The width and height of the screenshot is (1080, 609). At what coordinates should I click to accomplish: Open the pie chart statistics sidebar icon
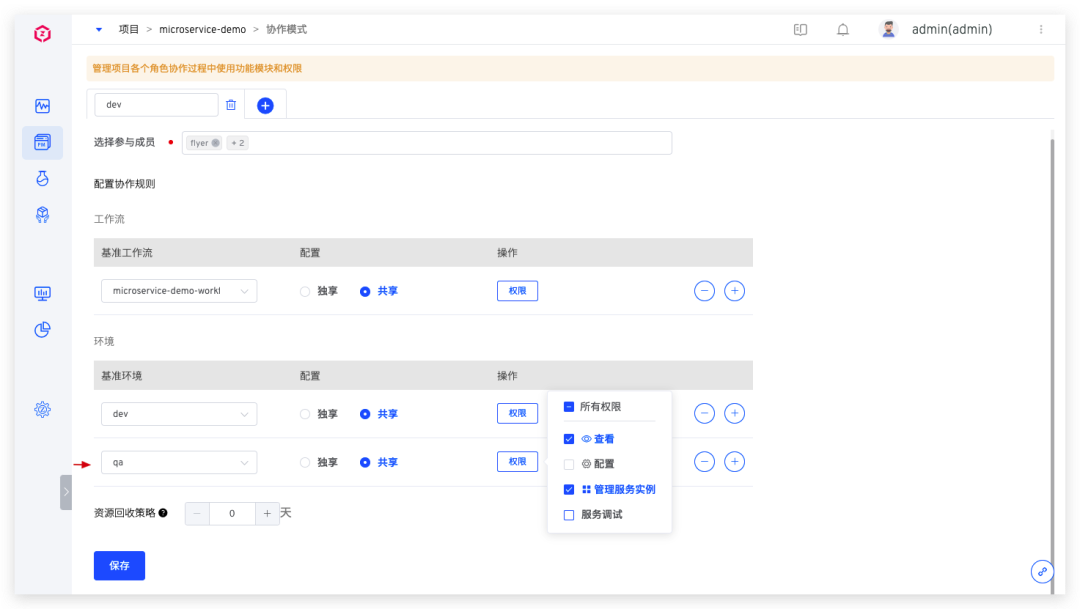(42, 330)
